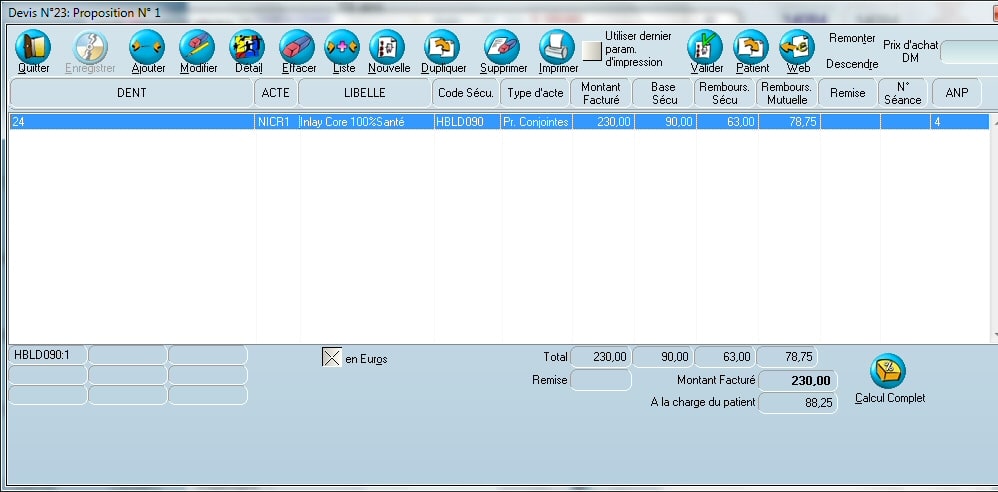998x492 pixels.
Task: Select the Inlay Core 100%Santé row
Action: pos(365,122)
